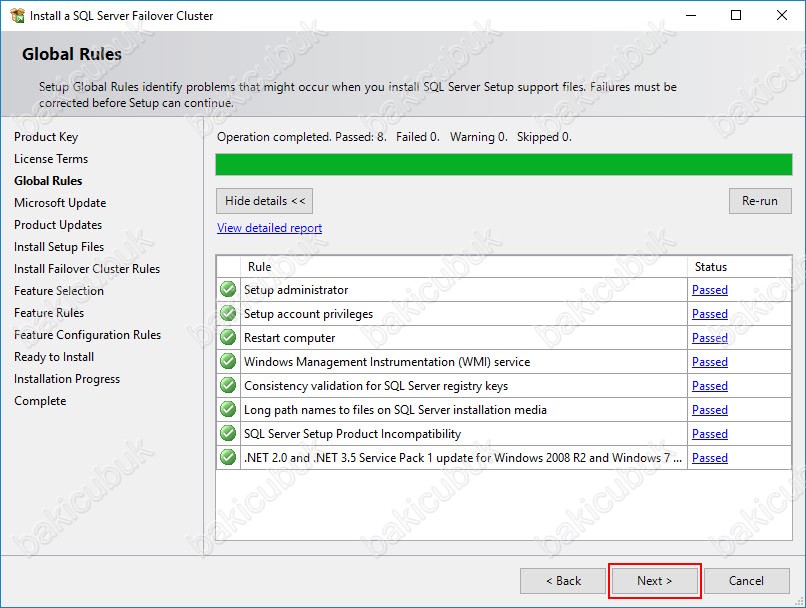806x608 pixels.
Task: Cancel the failover cluster installation
Action: click(746, 581)
